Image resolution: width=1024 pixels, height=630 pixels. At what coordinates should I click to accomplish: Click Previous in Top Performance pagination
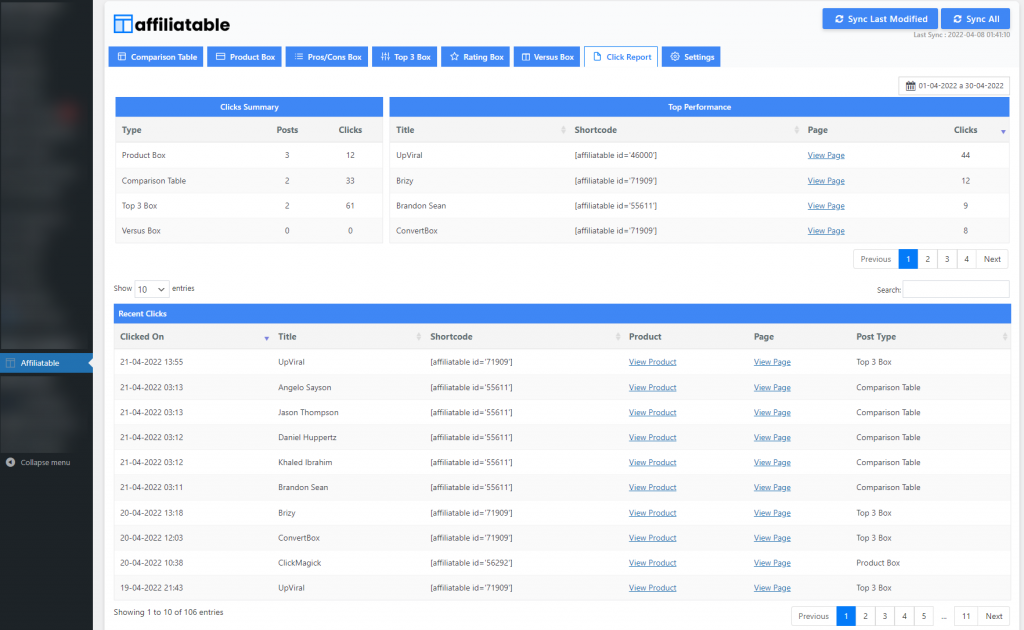click(876, 259)
